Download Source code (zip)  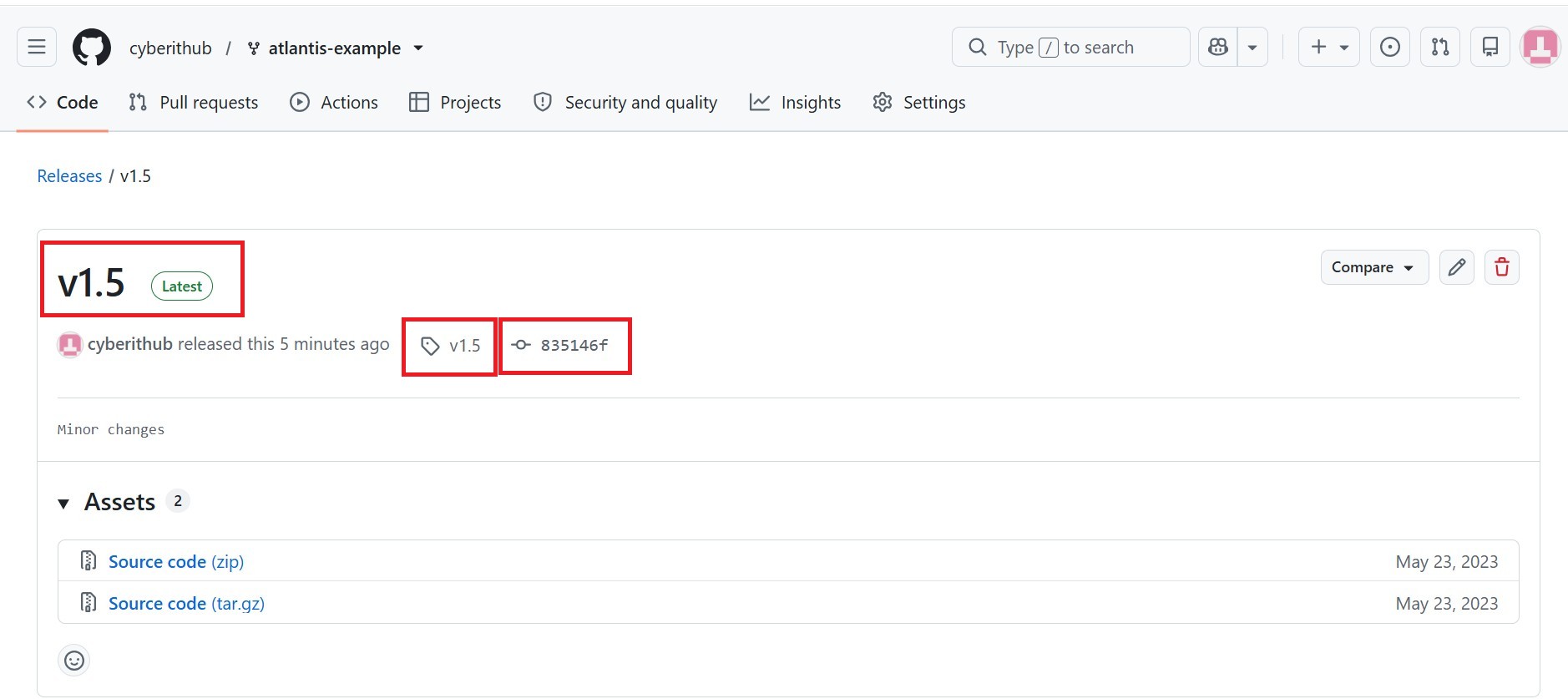coord(176,562)
